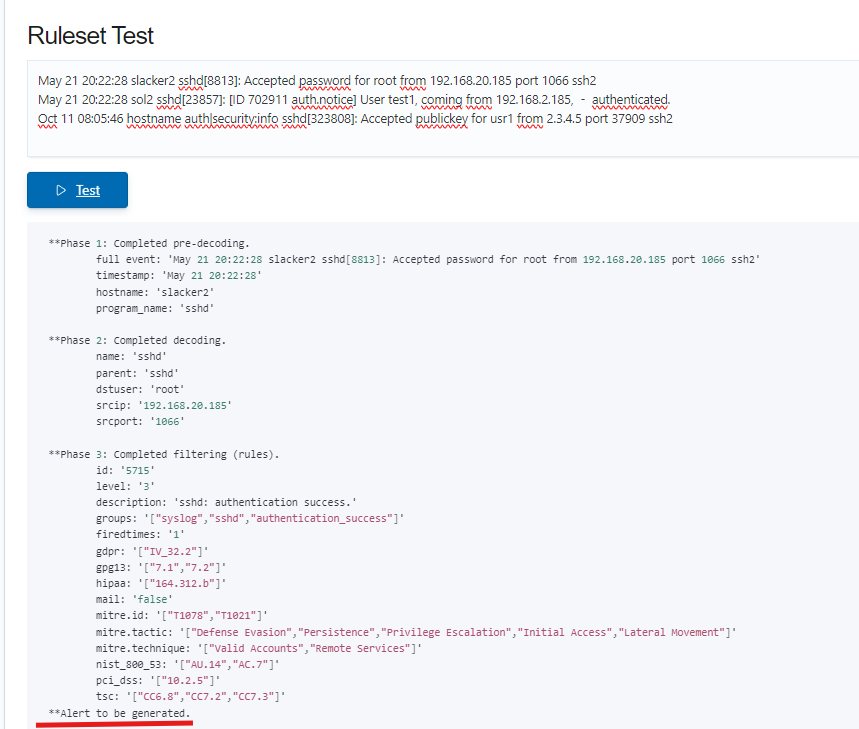Image resolution: width=859 pixels, height=729 pixels.
Task: Click the srcip: '192.168.20.185' line
Action: (164, 405)
